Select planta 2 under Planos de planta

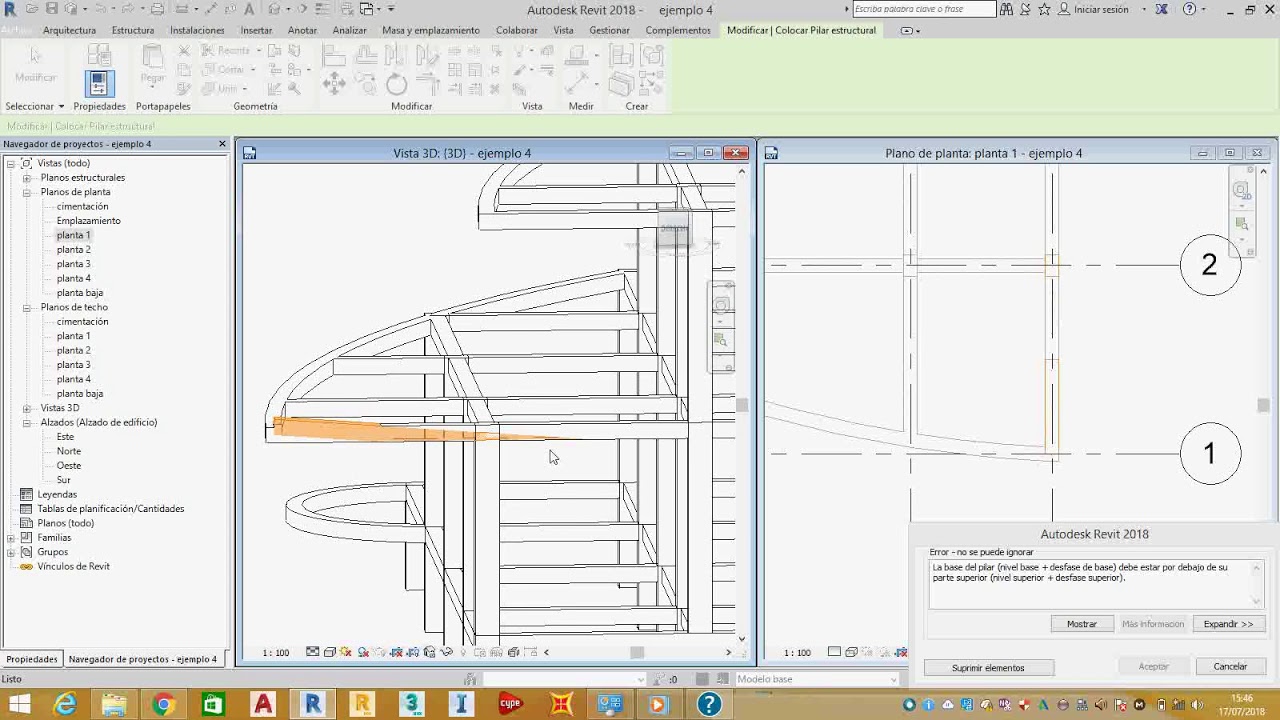tap(73, 250)
